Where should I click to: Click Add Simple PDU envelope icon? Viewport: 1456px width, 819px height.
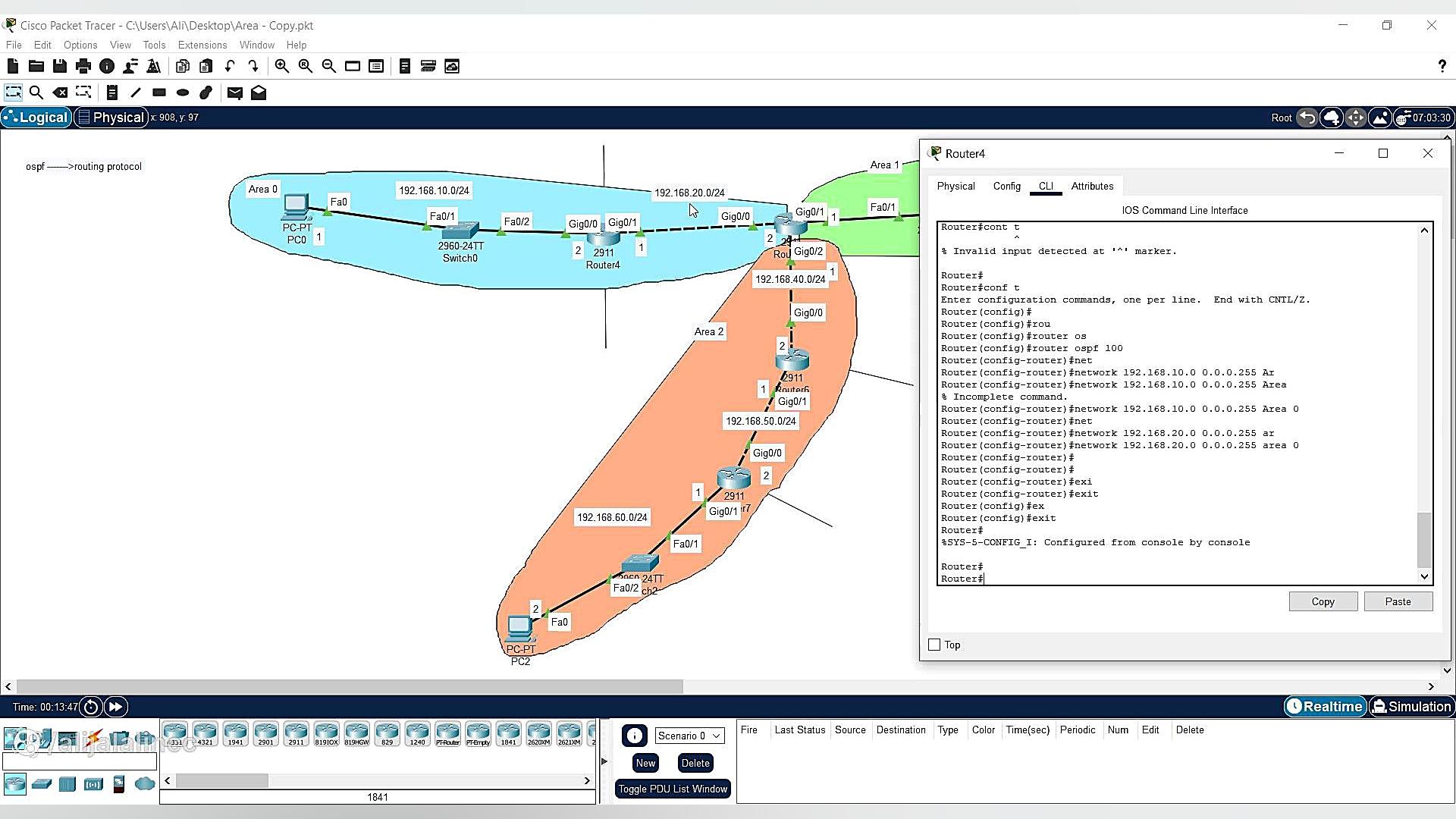click(234, 93)
